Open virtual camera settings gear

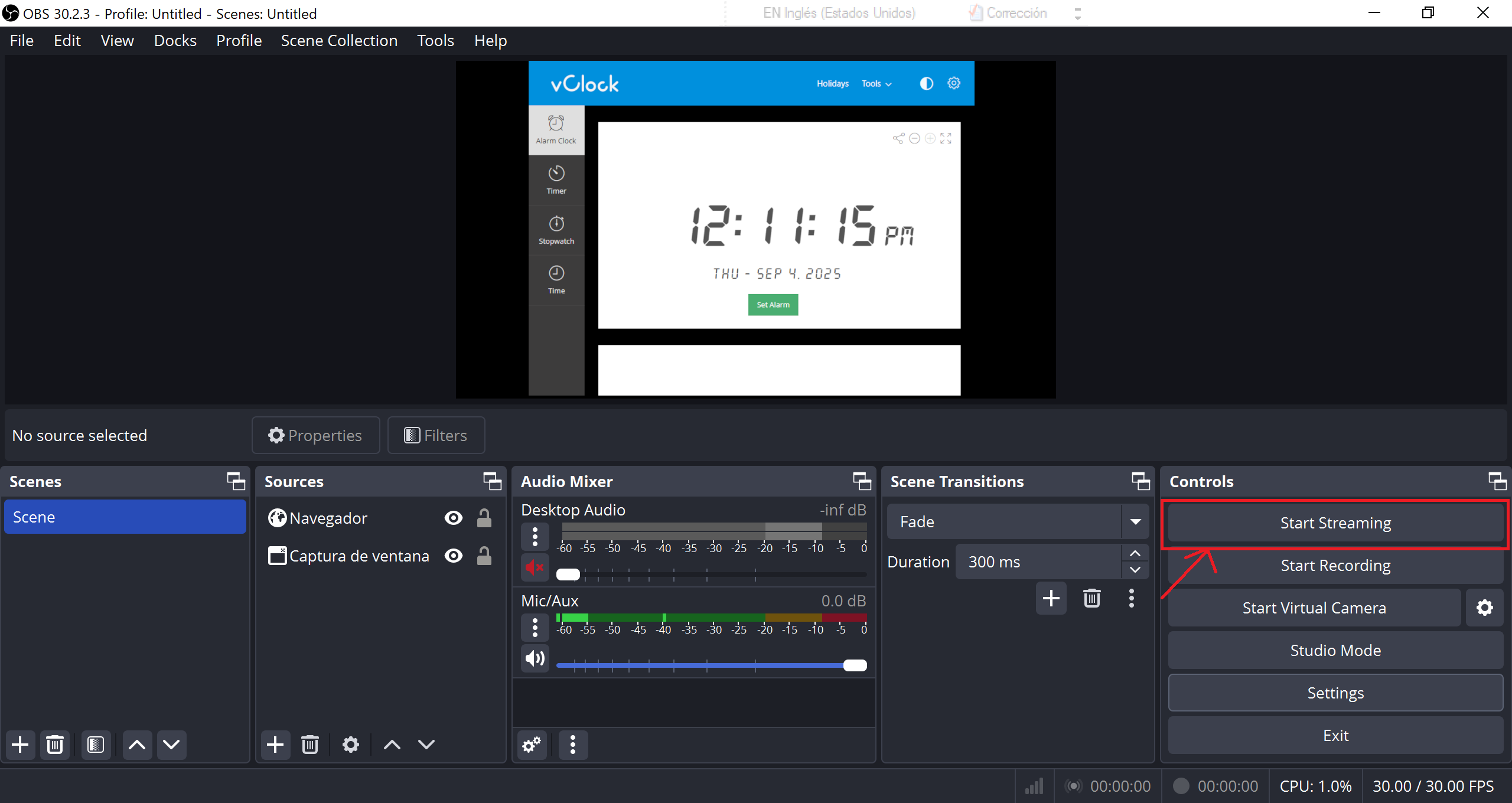(x=1485, y=608)
